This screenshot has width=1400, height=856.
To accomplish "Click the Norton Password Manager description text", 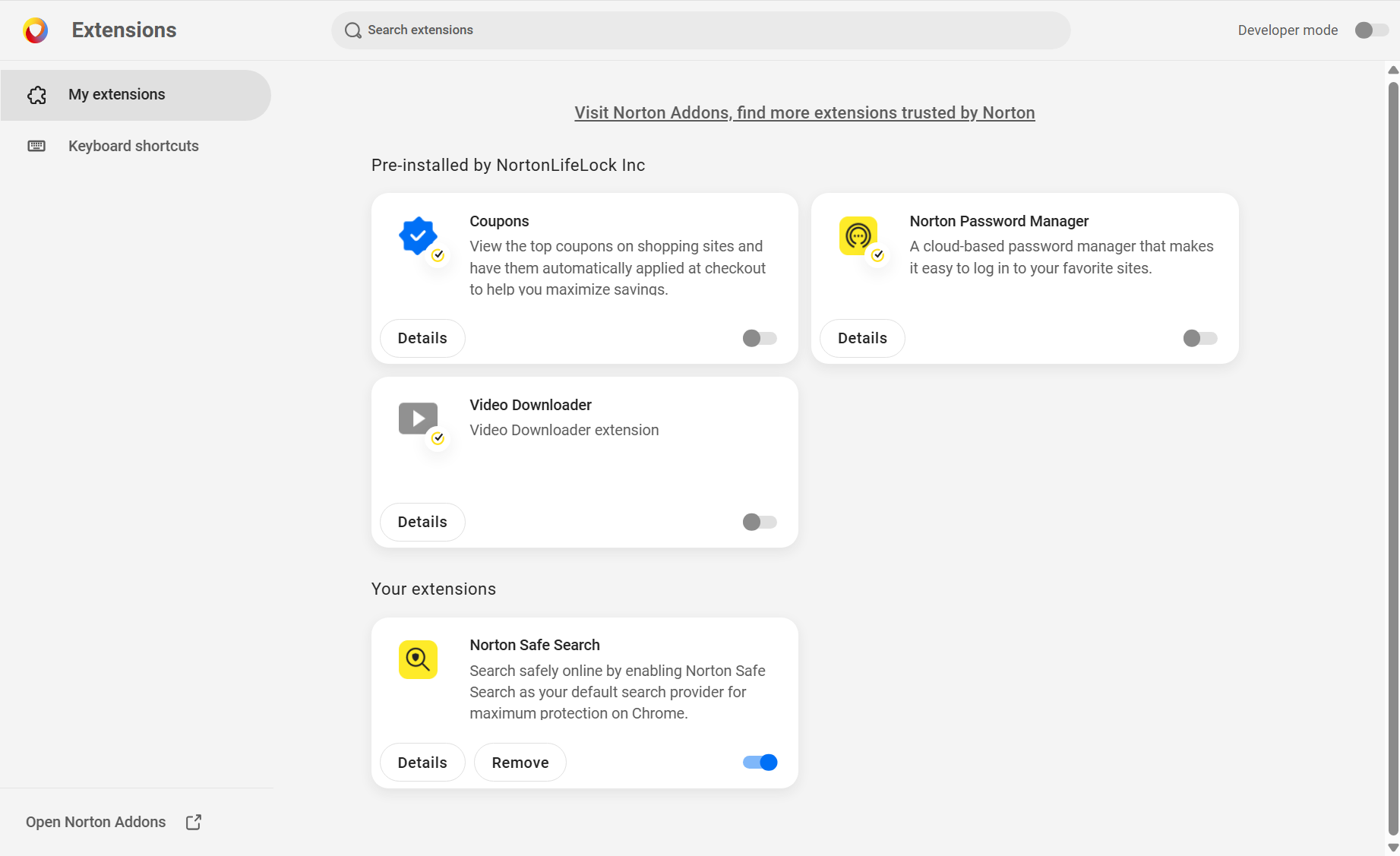I will [1061, 257].
